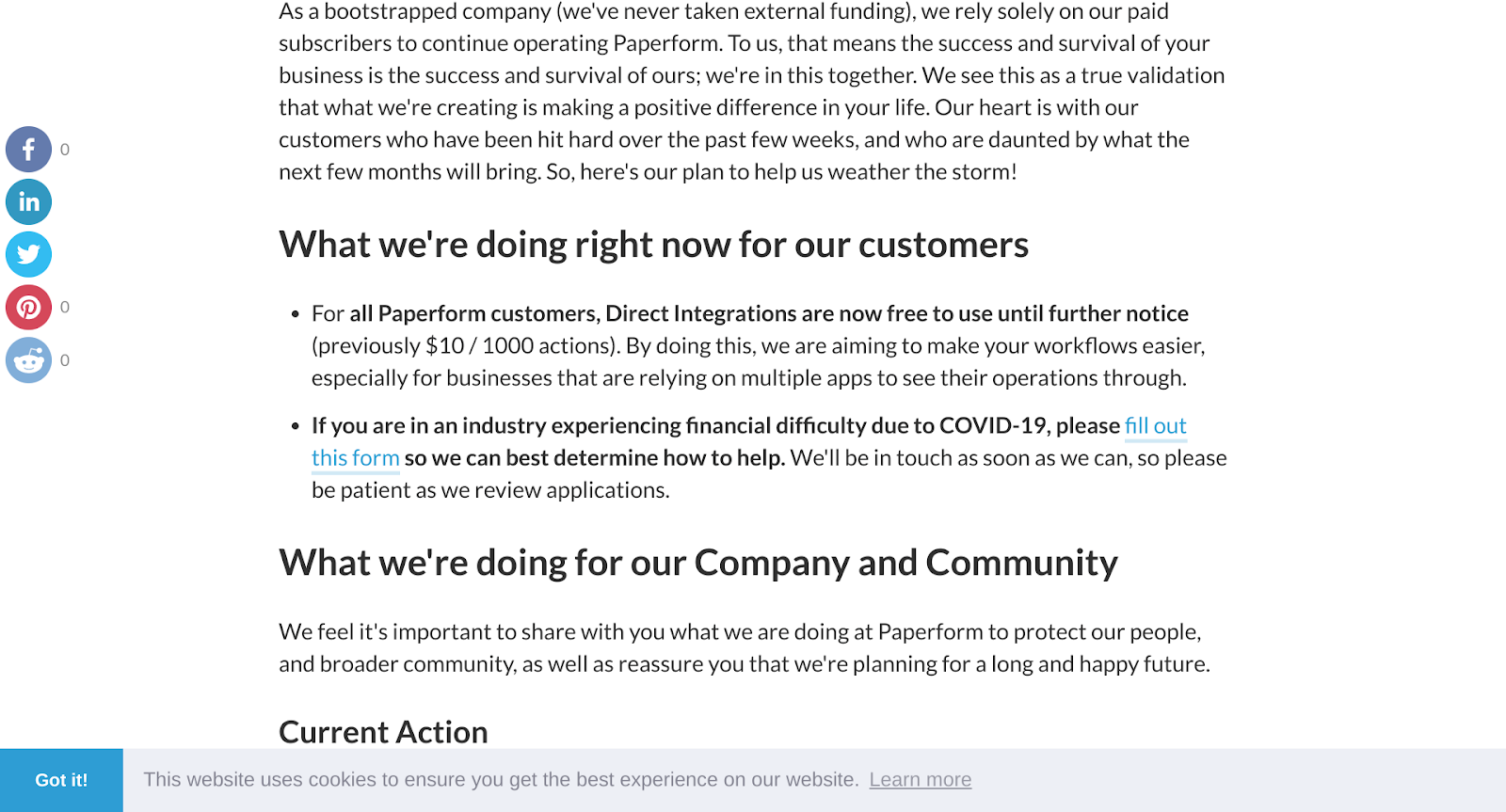Image resolution: width=1506 pixels, height=812 pixels.
Task: Follow the "this form" link text
Action: (x=356, y=458)
